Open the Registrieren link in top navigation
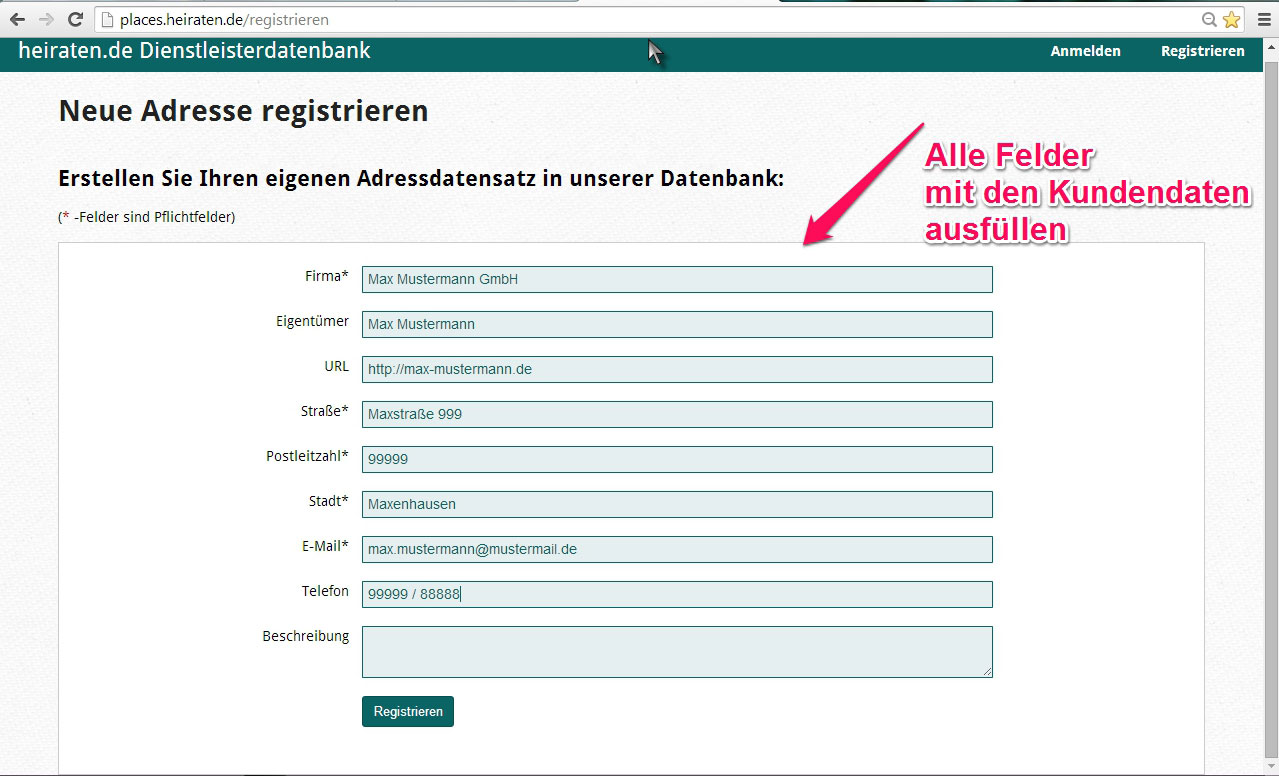This screenshot has width=1279, height=776. [x=1202, y=51]
